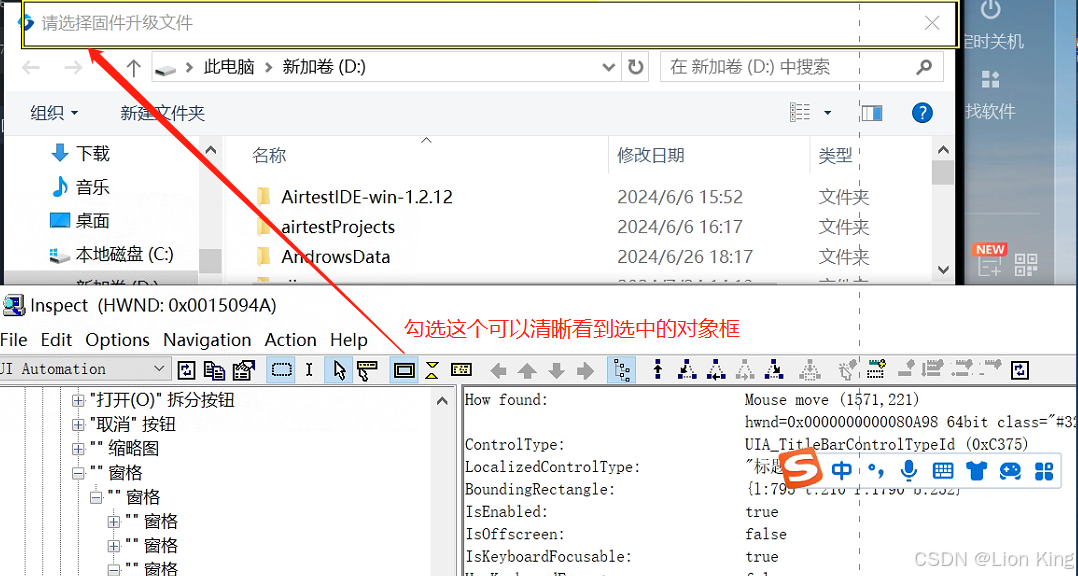Click the gray up navigation arrow in Inspect
1078x576 pixels.
tap(527, 371)
